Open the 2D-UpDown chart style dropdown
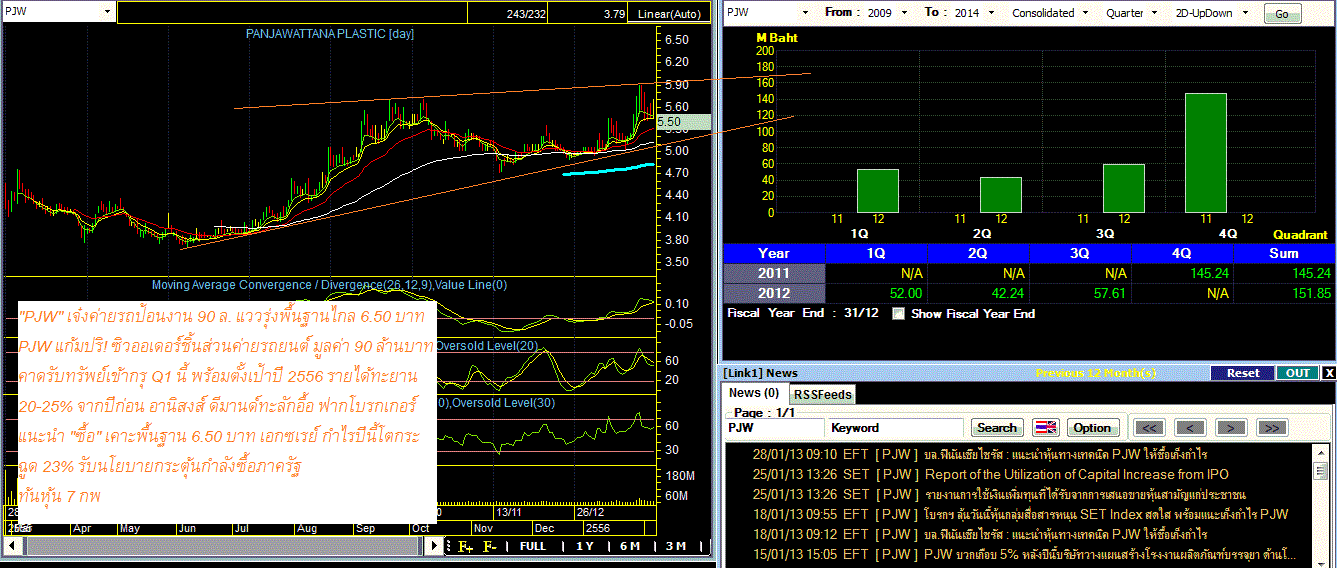 click(x=1244, y=12)
